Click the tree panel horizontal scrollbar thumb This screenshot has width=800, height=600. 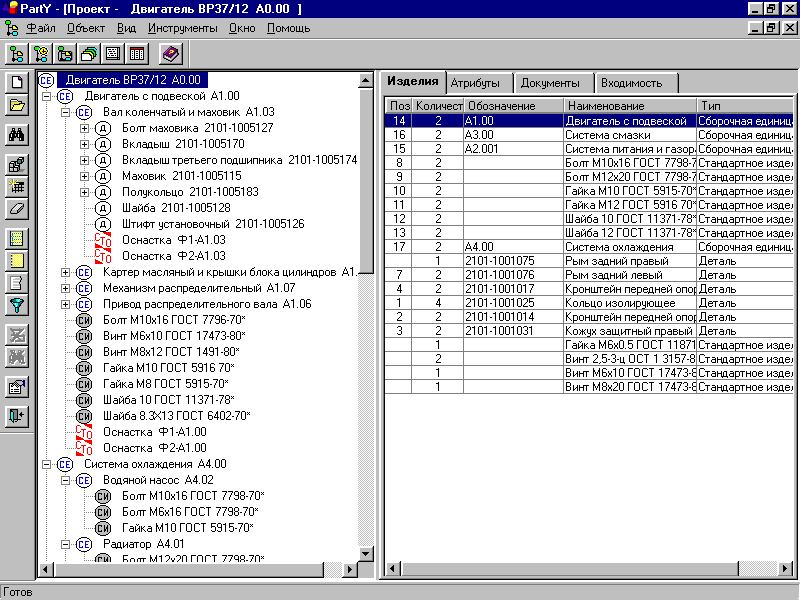188,569
